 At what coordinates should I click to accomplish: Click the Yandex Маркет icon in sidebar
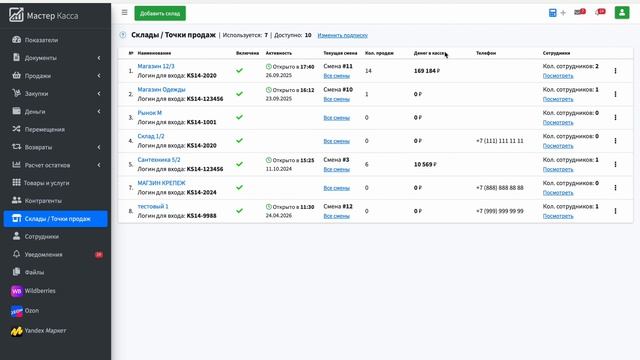pos(16,331)
